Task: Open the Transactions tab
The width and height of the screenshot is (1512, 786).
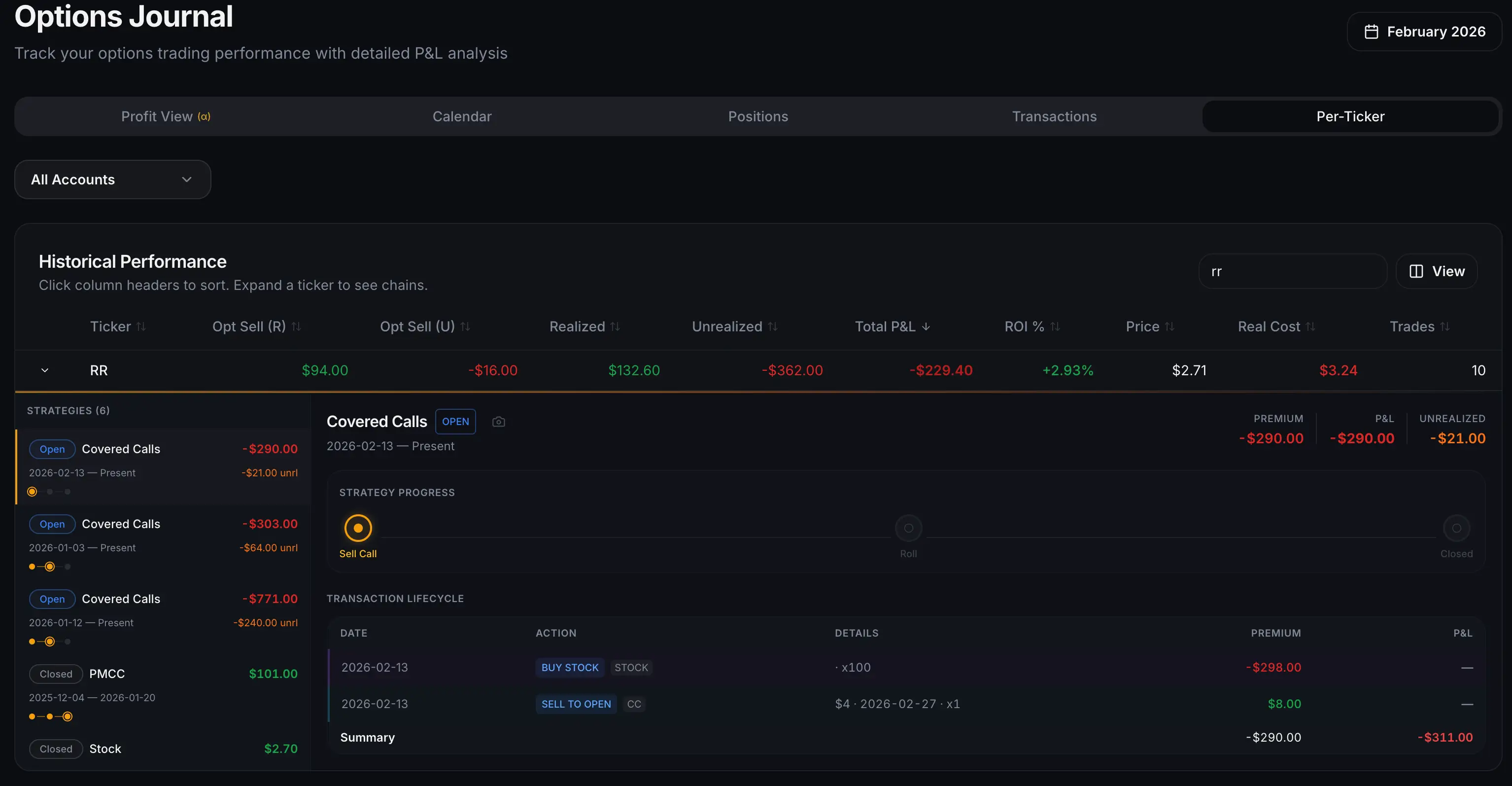Action: (x=1054, y=116)
